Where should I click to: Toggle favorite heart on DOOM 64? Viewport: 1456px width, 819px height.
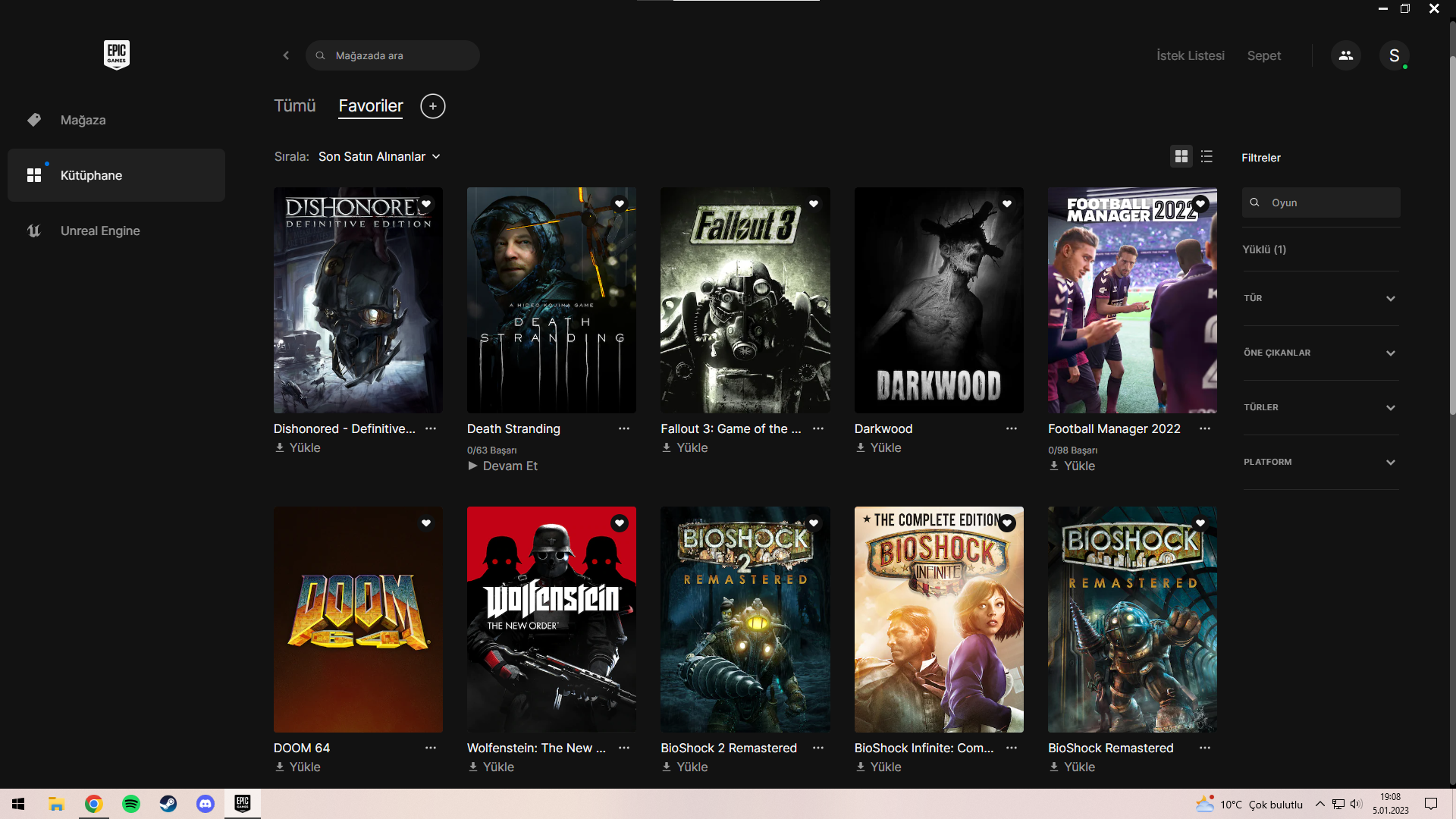[x=426, y=523]
